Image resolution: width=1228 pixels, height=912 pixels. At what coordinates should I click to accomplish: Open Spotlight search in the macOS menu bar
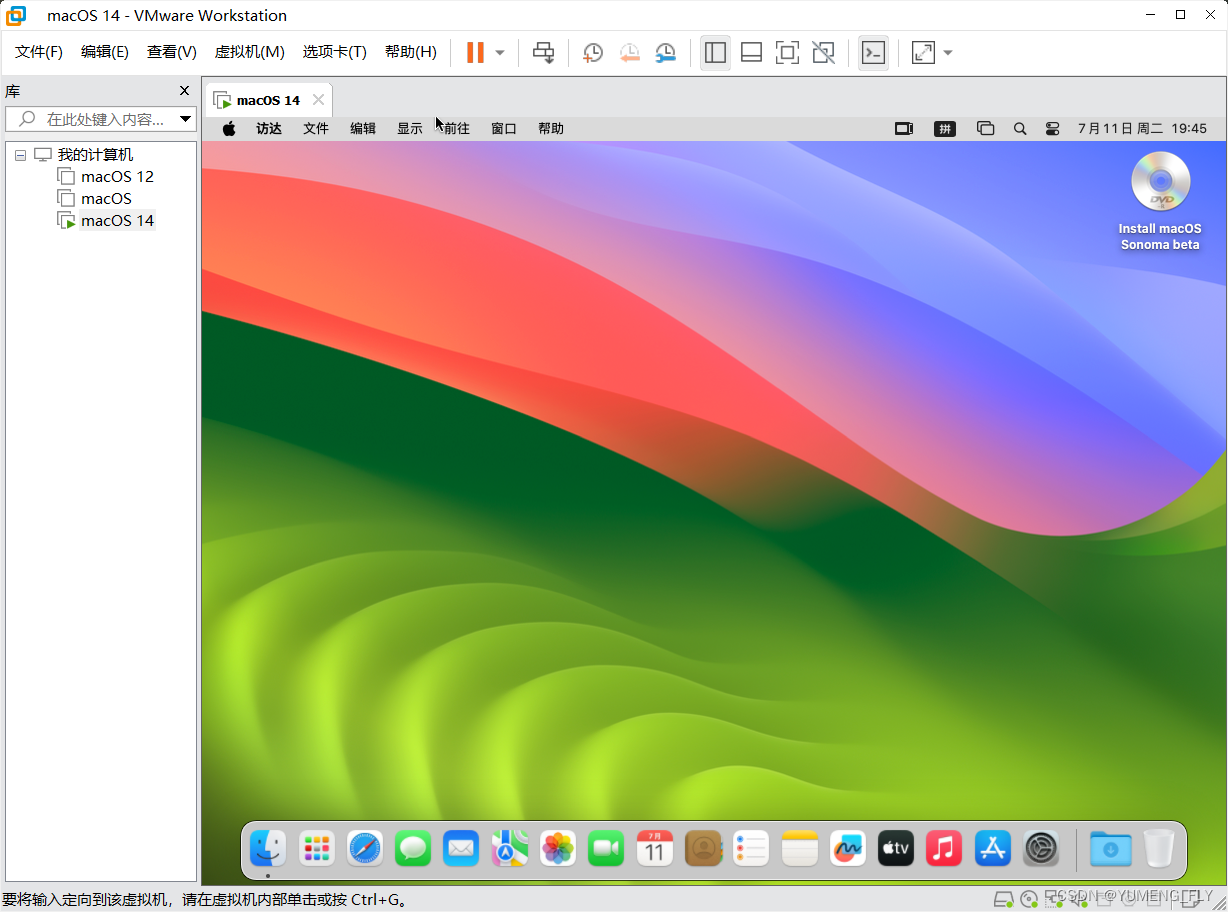tap(1019, 128)
